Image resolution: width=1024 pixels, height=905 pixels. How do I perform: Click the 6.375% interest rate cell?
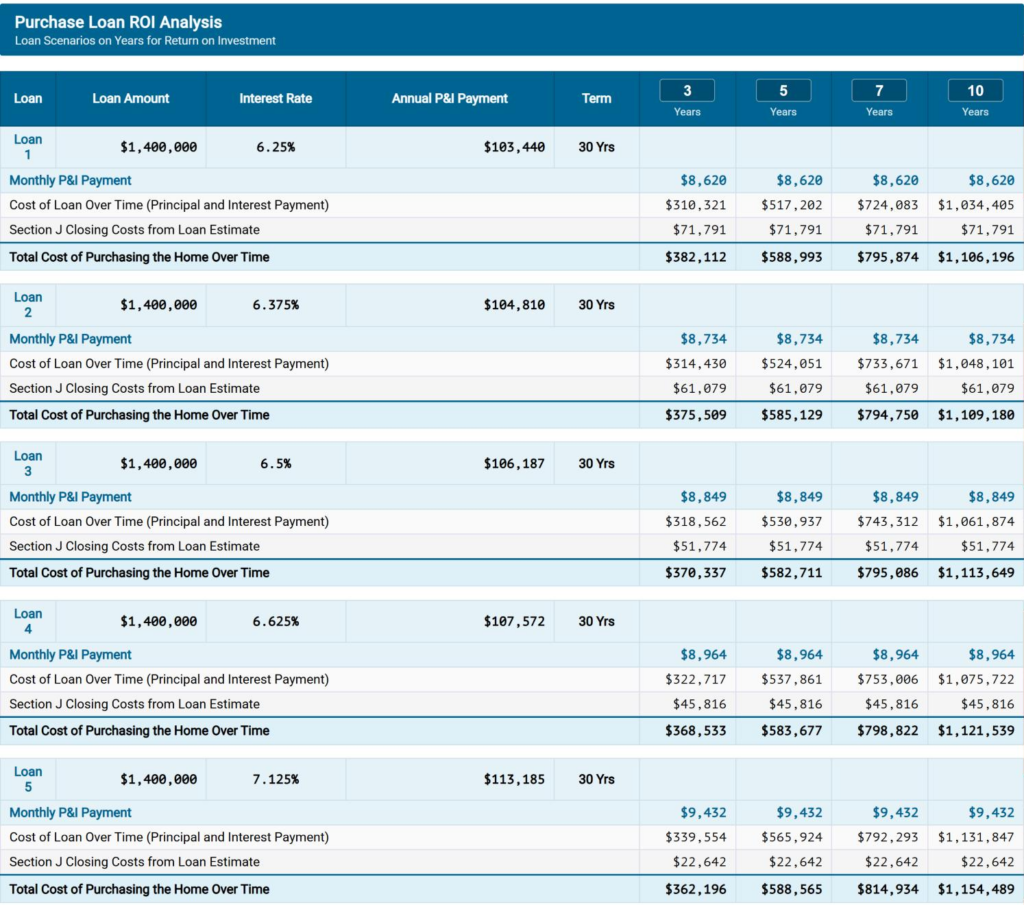tap(276, 305)
